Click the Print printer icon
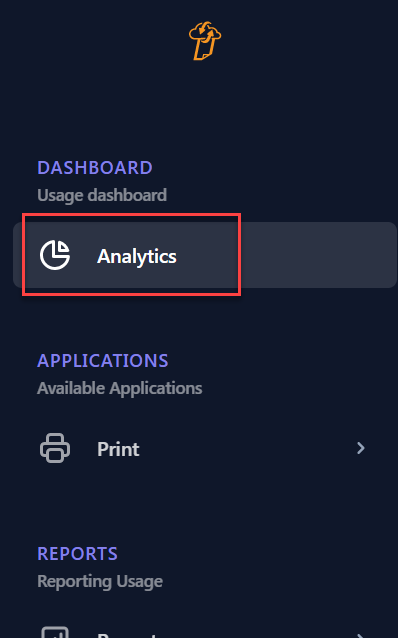398x638 pixels. point(55,448)
